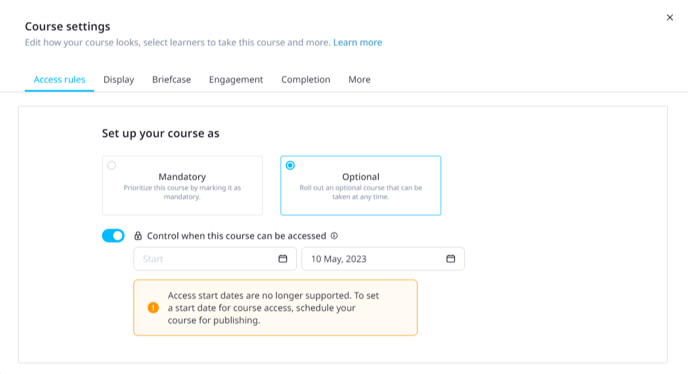The image size is (688, 374).
Task: Close the Course settings dialog
Action: point(670,18)
